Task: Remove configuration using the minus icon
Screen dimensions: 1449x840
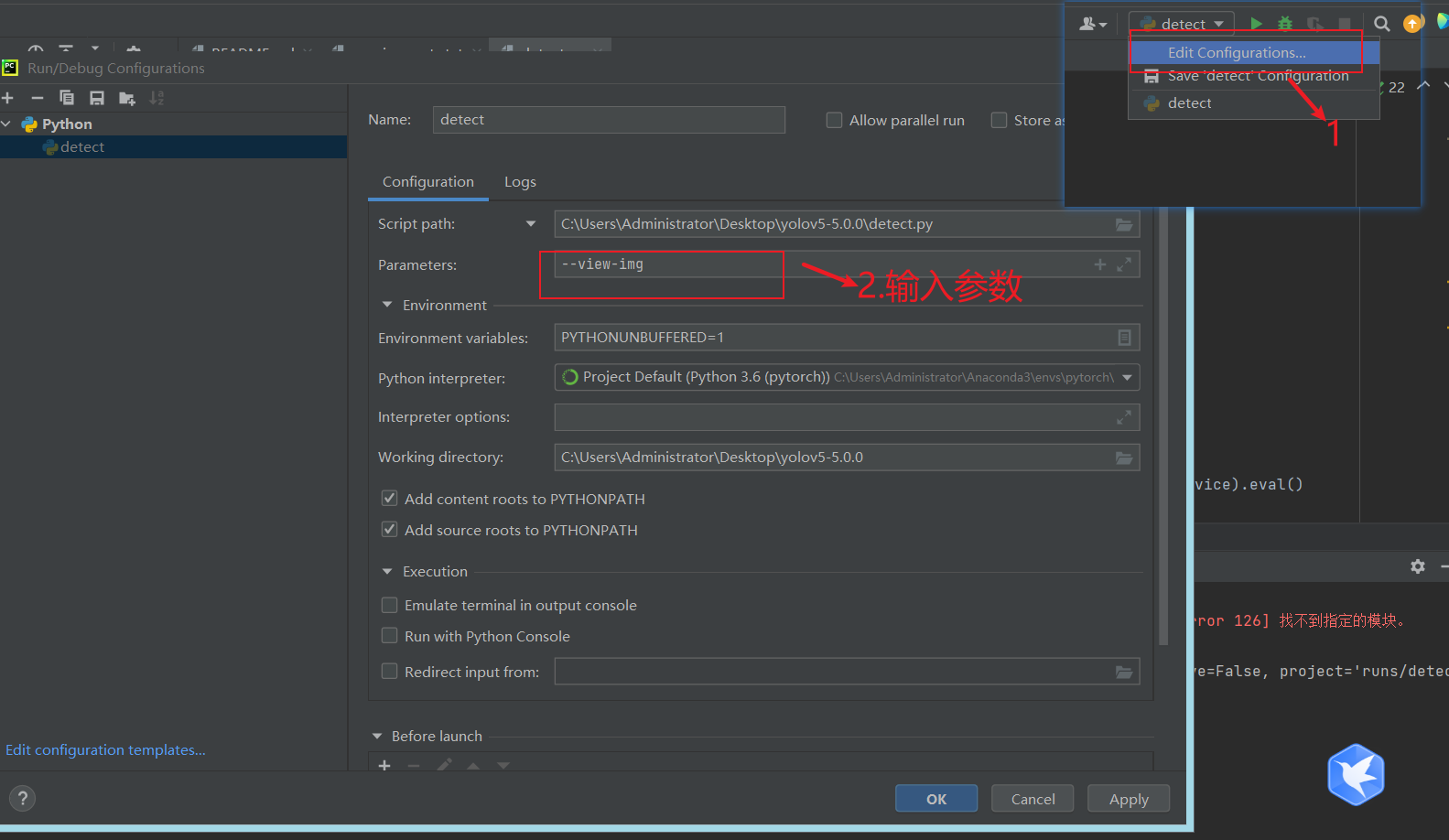Action: pyautogui.click(x=38, y=98)
